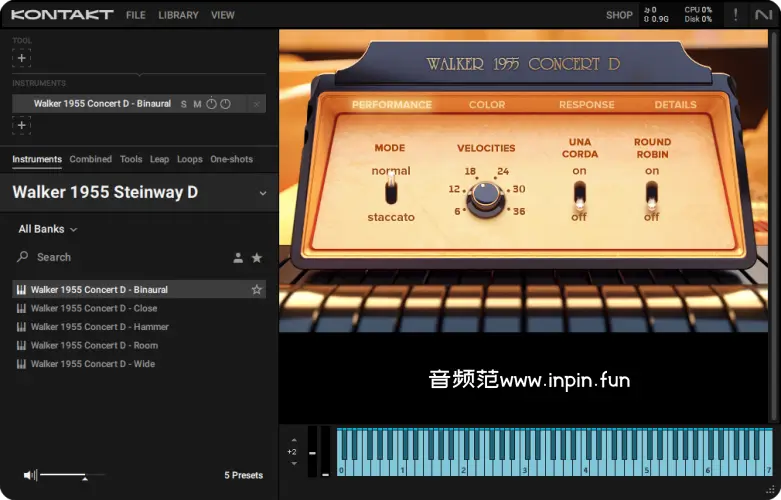781x500 pixels.
Task: Select Walker 1955 Concert D - Hammer preset
Action: click(99, 327)
